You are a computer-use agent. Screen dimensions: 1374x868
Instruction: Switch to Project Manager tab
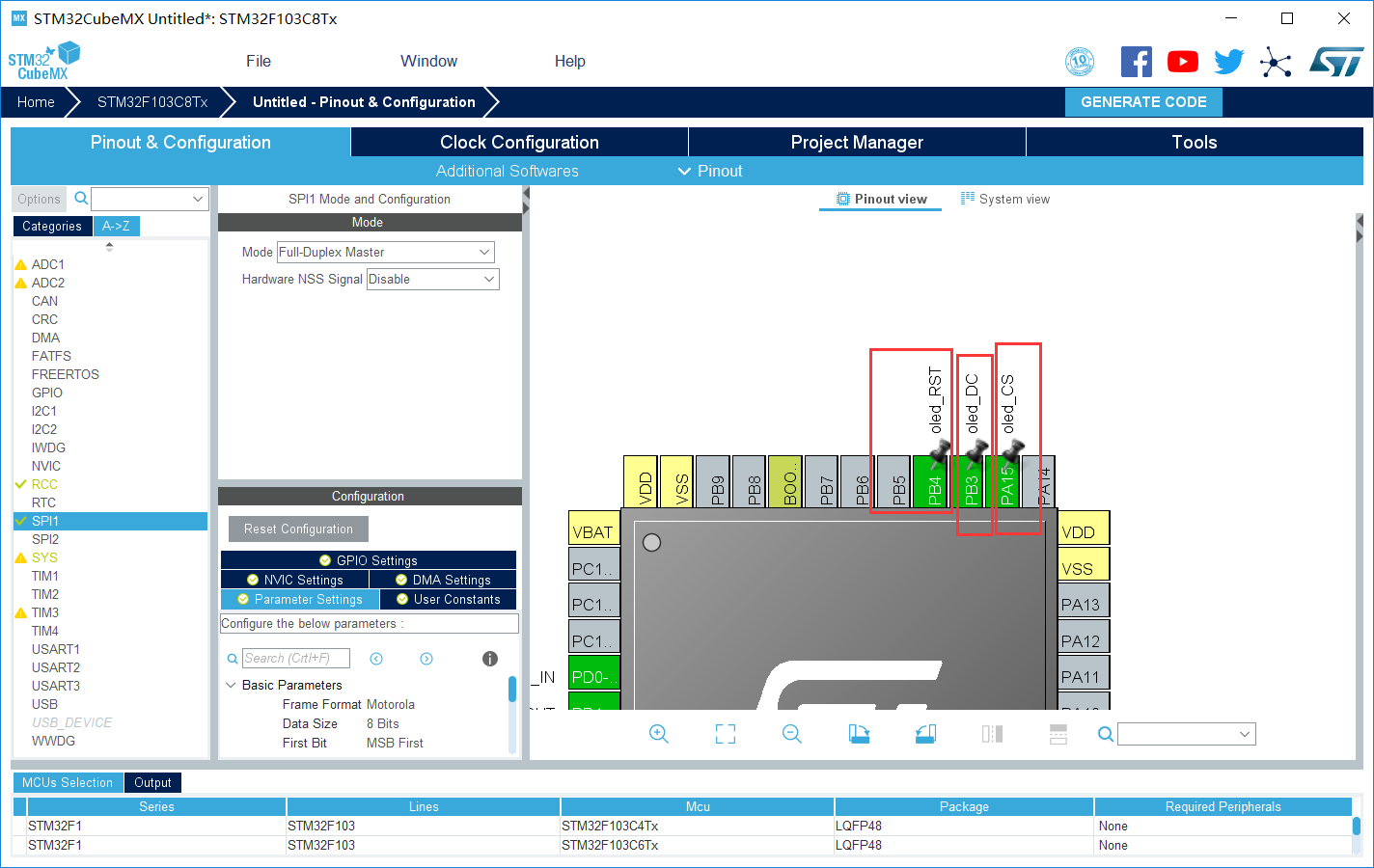coord(857,142)
